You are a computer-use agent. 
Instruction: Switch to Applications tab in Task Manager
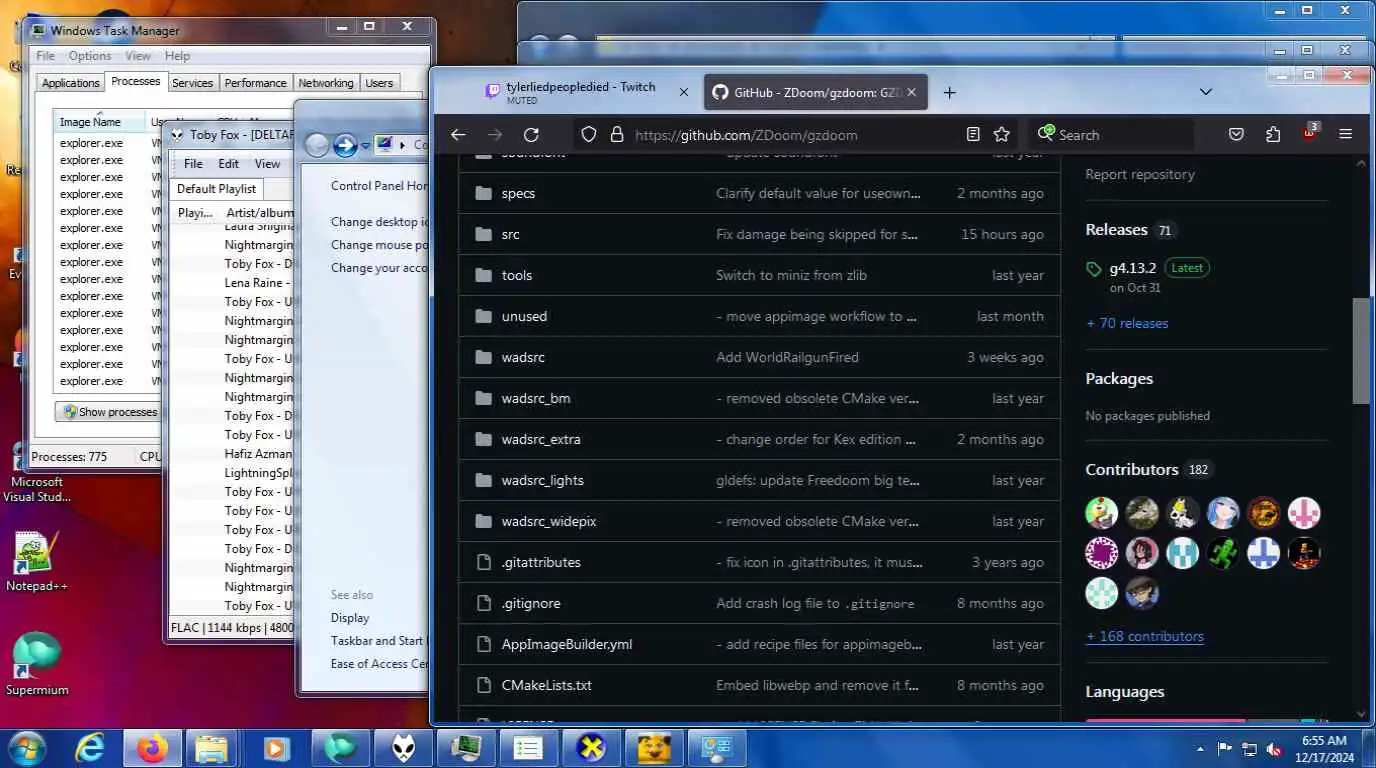click(70, 83)
